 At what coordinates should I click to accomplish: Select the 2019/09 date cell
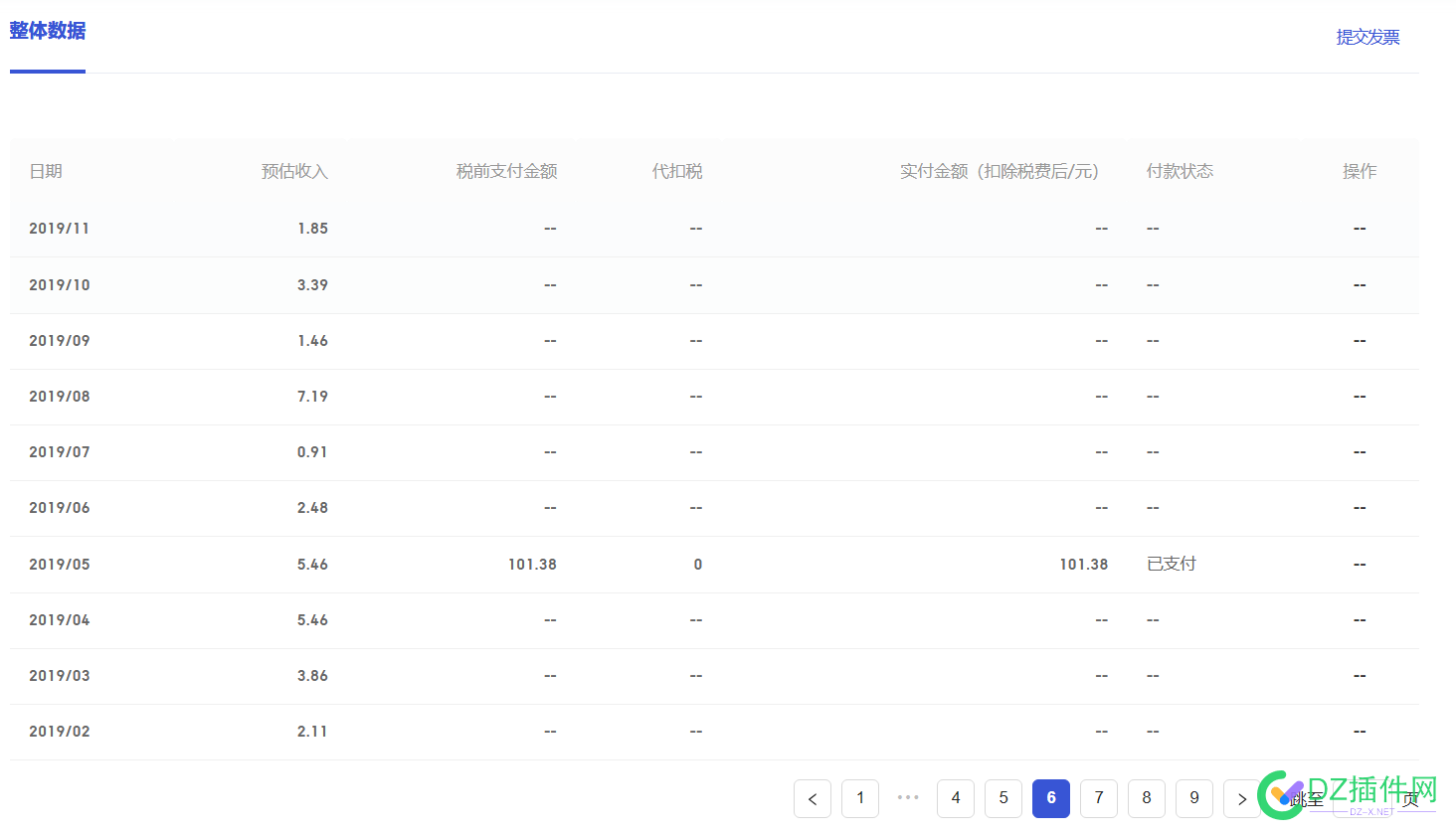[x=60, y=341]
